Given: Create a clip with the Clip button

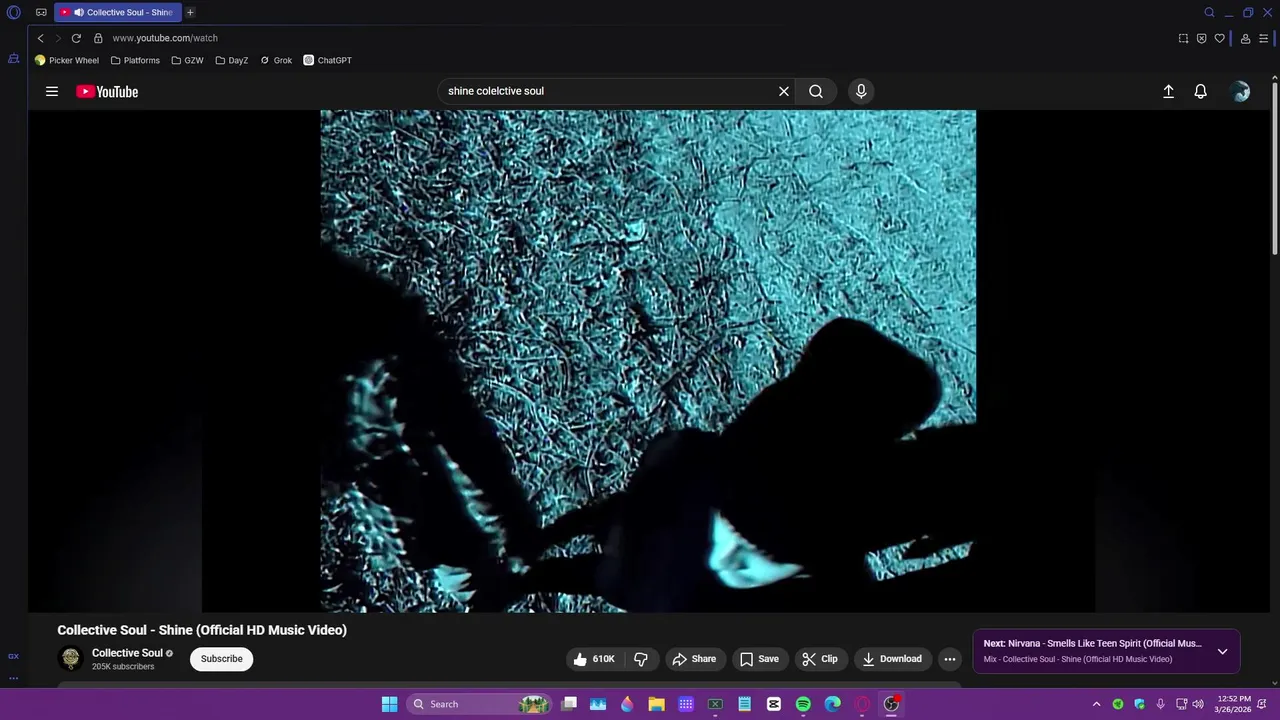Looking at the screenshot, I should pyautogui.click(x=820, y=659).
